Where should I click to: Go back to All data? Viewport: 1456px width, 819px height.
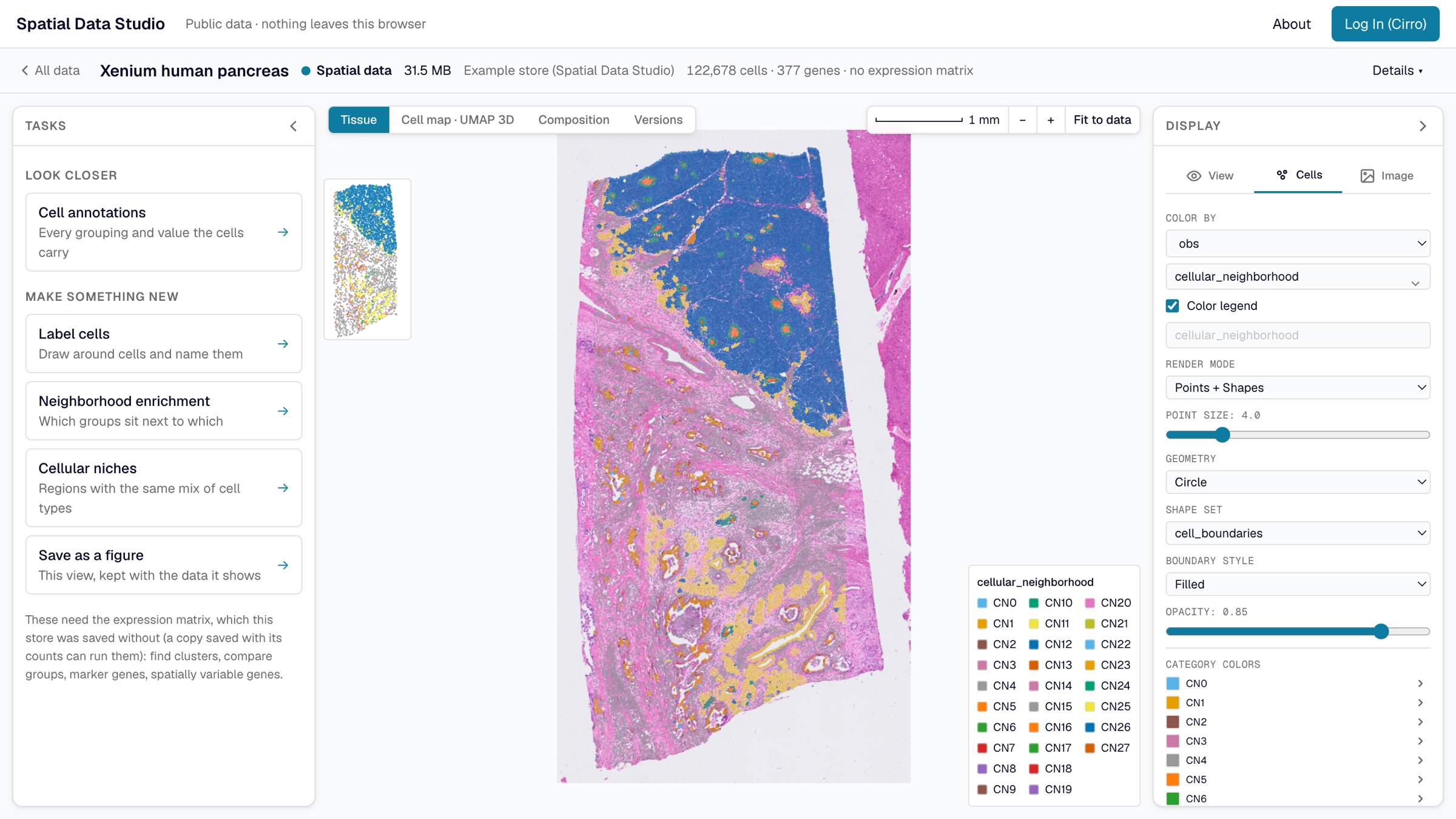[51, 70]
